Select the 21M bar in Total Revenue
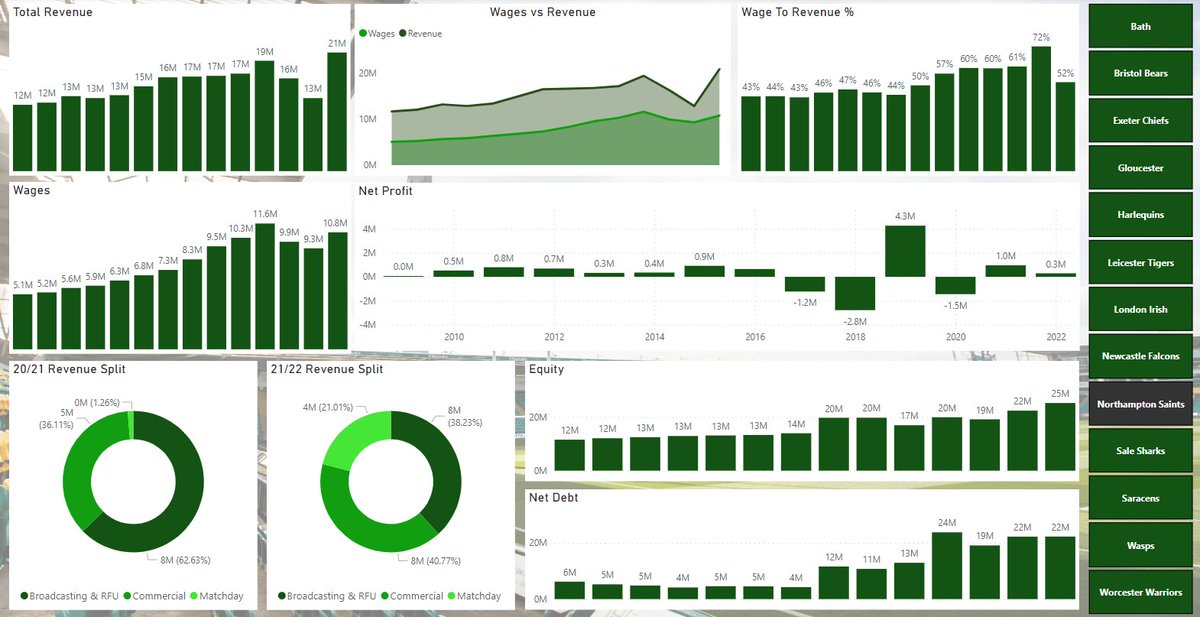The image size is (1200, 617). [x=337, y=112]
